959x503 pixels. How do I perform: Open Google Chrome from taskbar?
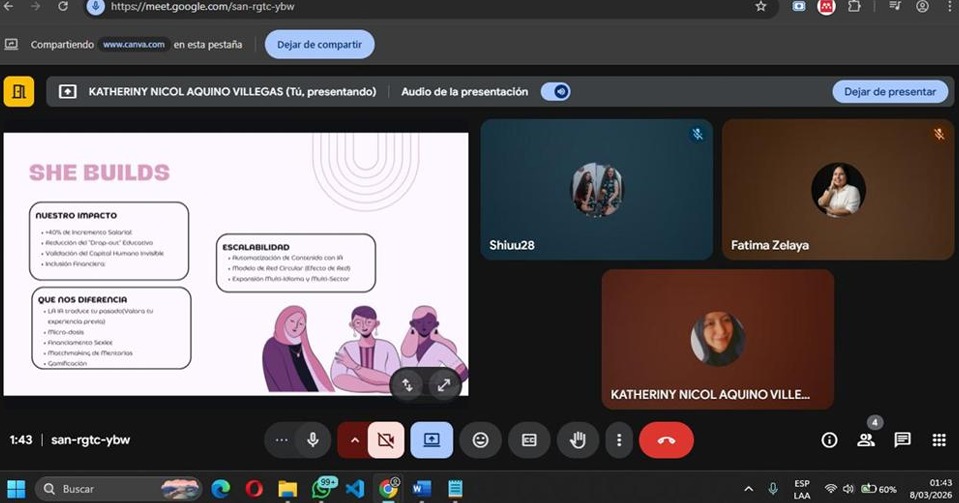[x=388, y=489]
